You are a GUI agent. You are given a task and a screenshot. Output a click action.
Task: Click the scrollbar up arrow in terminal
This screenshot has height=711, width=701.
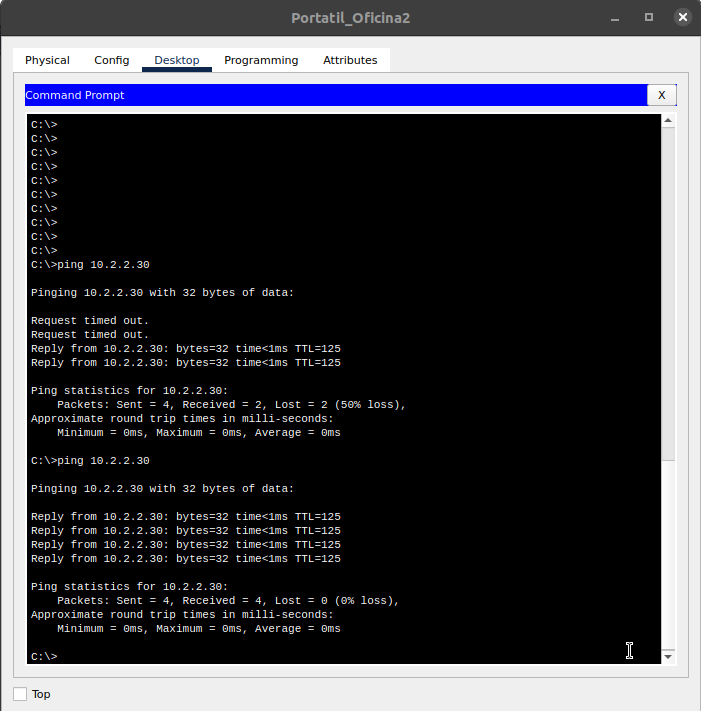coord(668,121)
